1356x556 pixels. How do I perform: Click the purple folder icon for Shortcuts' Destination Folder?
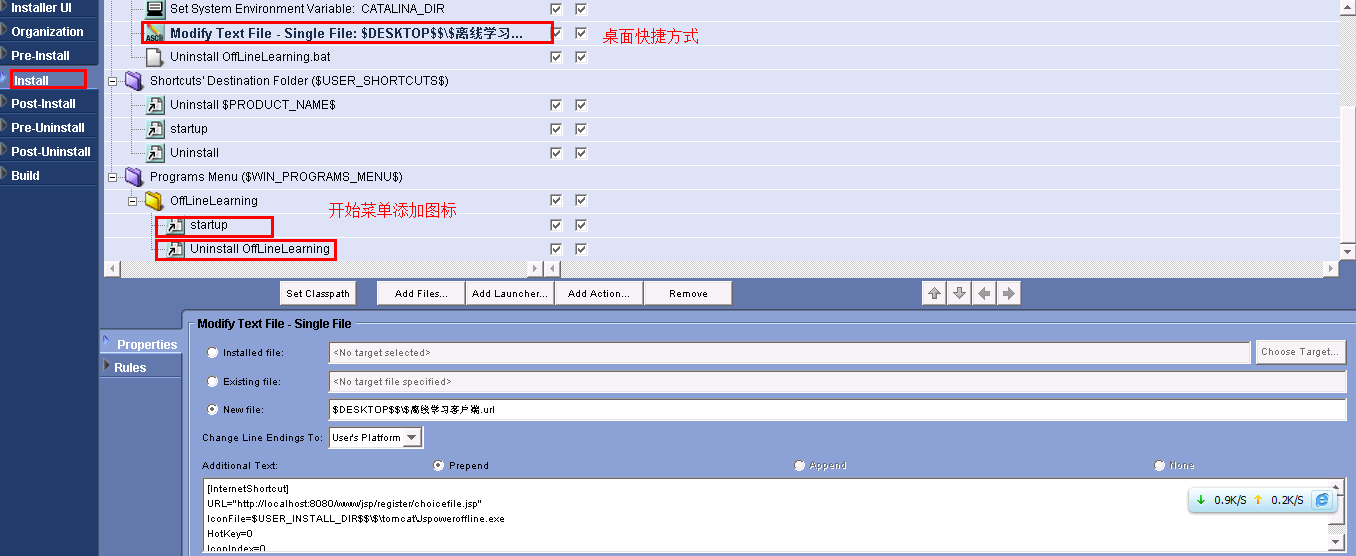point(134,81)
